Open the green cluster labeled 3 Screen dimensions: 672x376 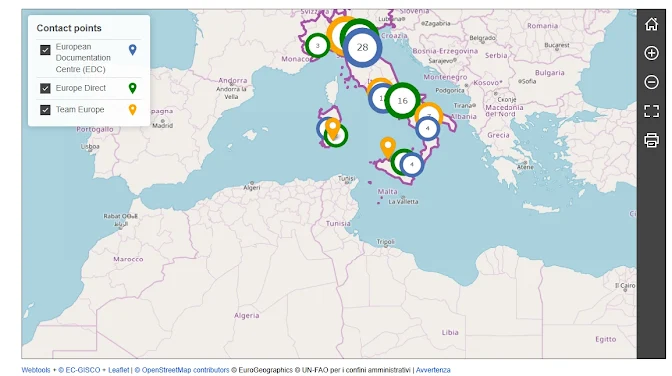[x=318, y=45]
